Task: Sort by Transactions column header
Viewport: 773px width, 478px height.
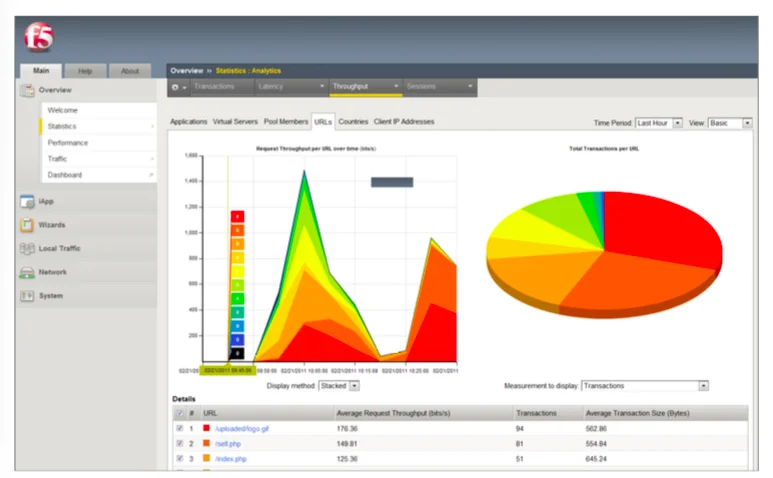Action: pyautogui.click(x=536, y=413)
